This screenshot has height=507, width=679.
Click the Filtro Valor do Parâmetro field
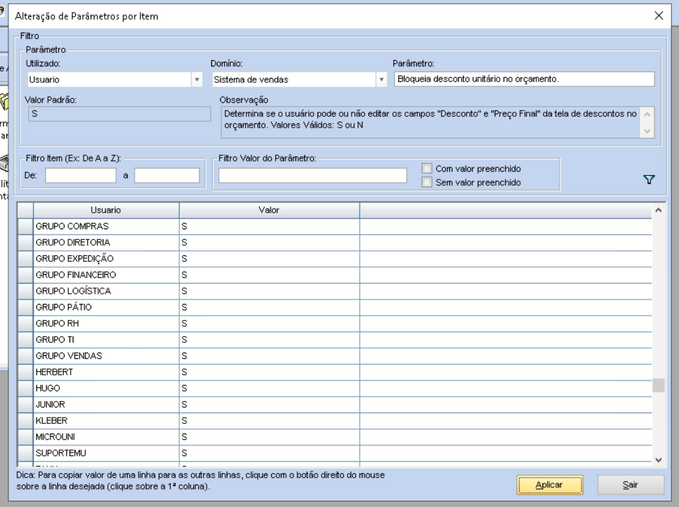(312, 175)
